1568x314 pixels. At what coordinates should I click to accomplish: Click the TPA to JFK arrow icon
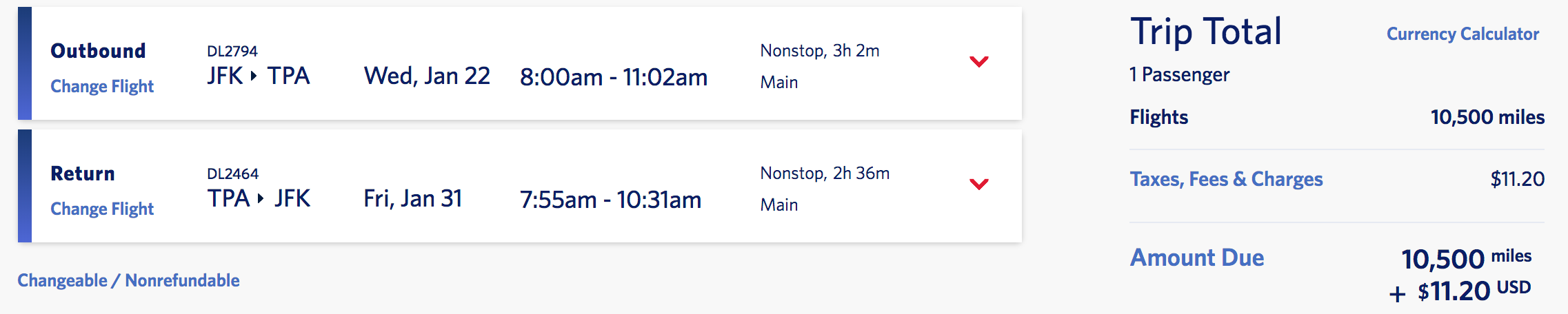click(x=261, y=198)
